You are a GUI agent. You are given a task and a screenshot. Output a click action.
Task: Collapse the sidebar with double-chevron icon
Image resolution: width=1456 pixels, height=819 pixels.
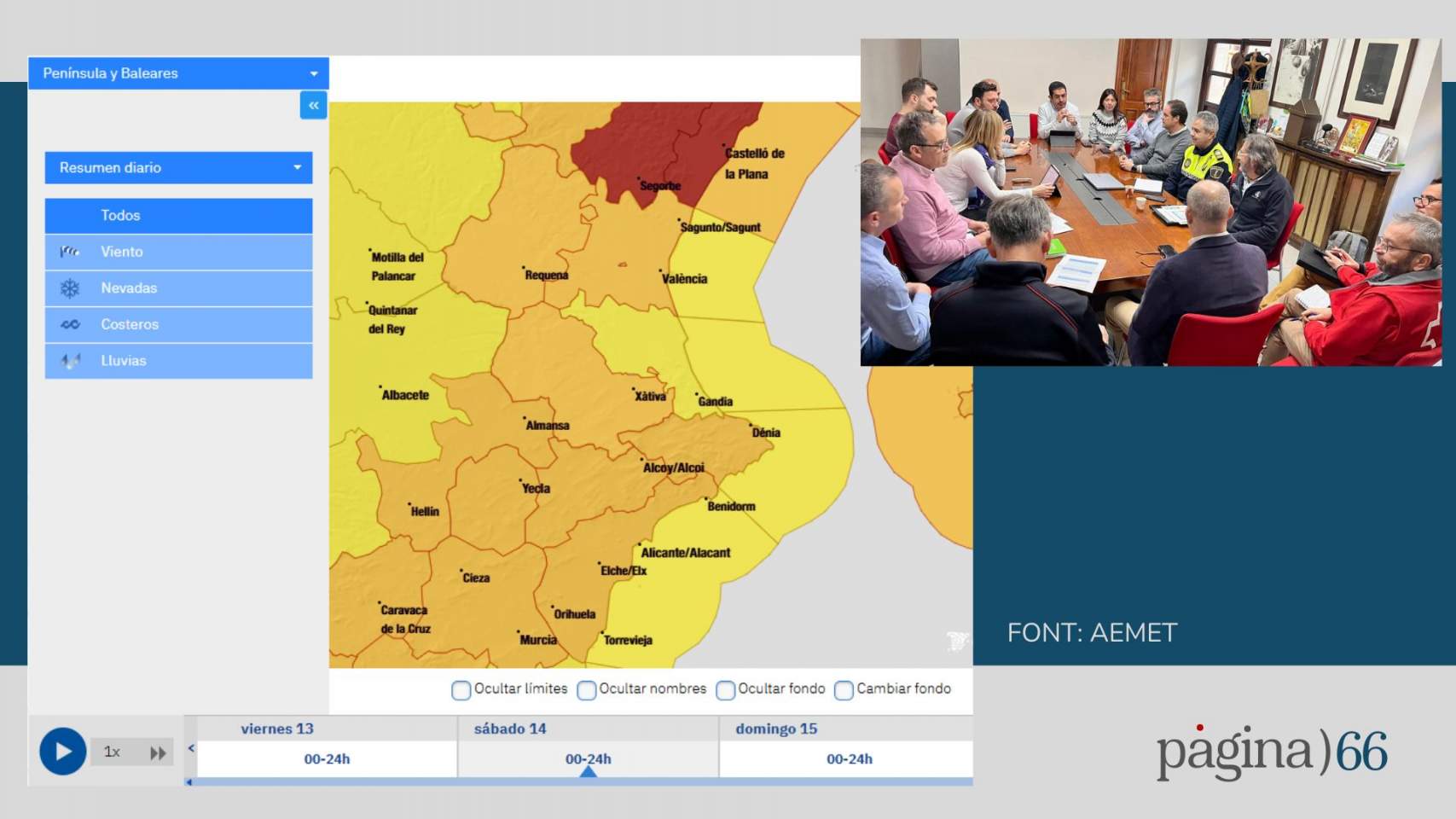313,105
